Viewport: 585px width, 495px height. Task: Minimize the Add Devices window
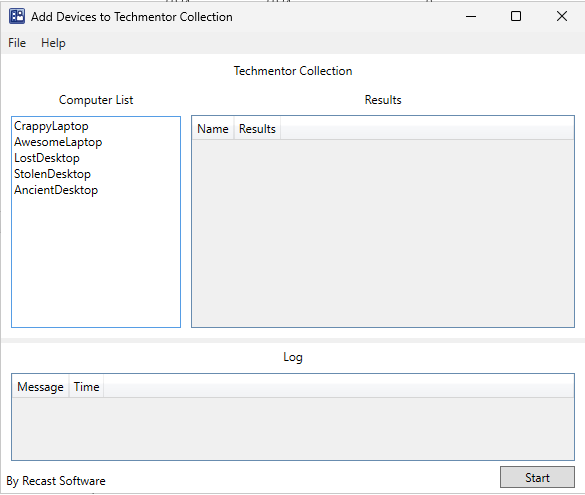[471, 16]
